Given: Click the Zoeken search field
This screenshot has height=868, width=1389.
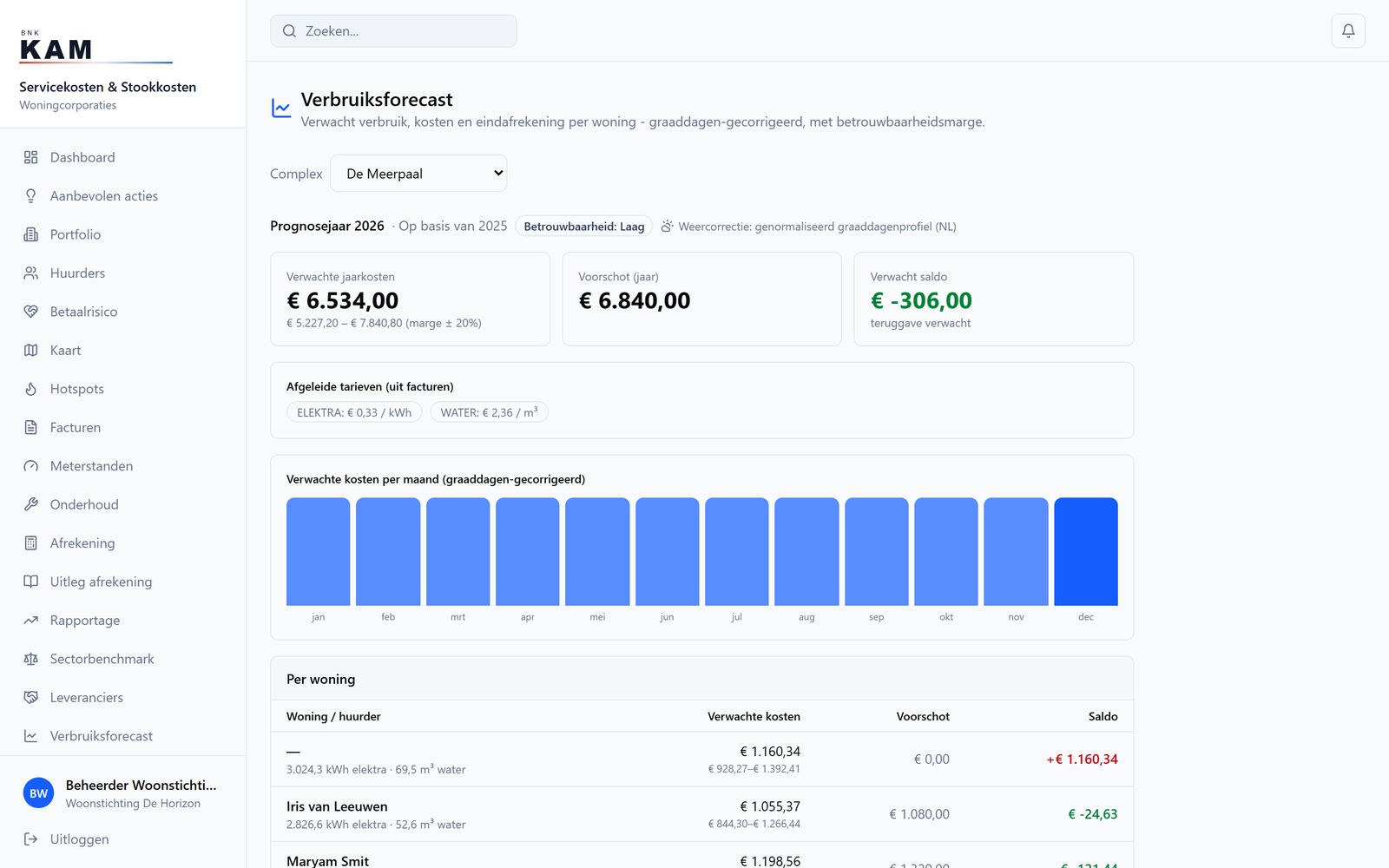Looking at the screenshot, I should (x=393, y=31).
